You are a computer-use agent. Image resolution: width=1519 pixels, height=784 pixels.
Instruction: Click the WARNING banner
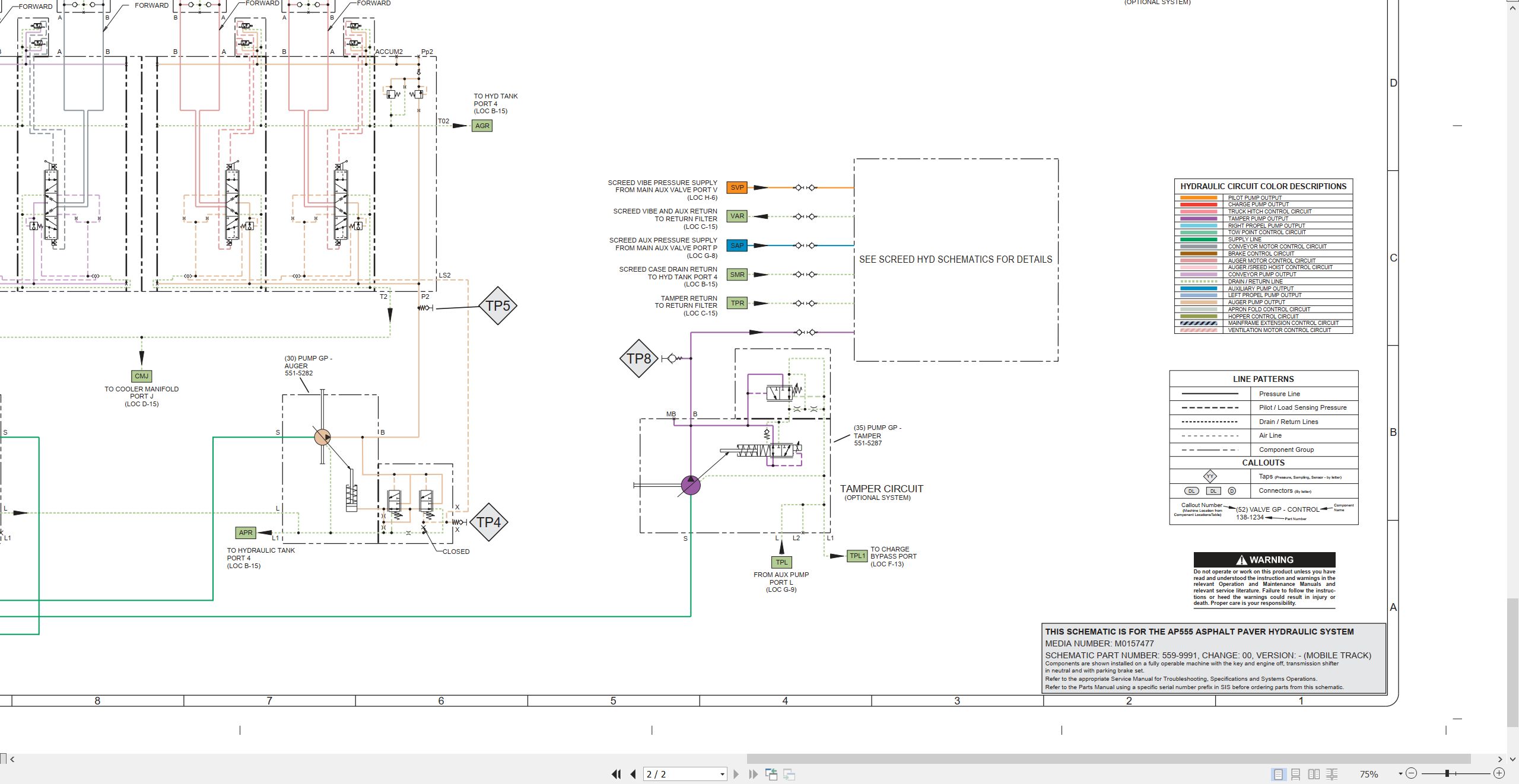(x=1264, y=560)
